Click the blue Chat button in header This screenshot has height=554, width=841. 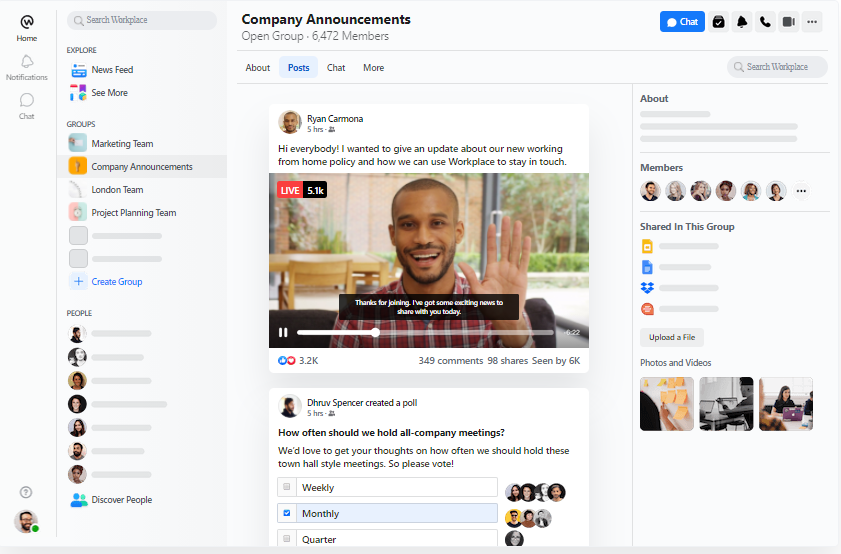pos(682,22)
